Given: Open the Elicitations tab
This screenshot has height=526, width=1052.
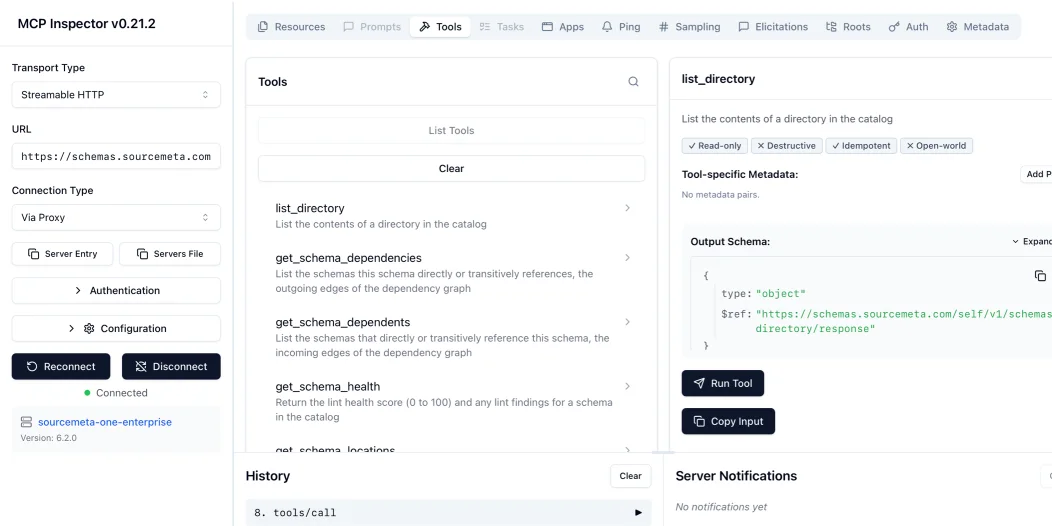Looking at the screenshot, I should point(773,27).
